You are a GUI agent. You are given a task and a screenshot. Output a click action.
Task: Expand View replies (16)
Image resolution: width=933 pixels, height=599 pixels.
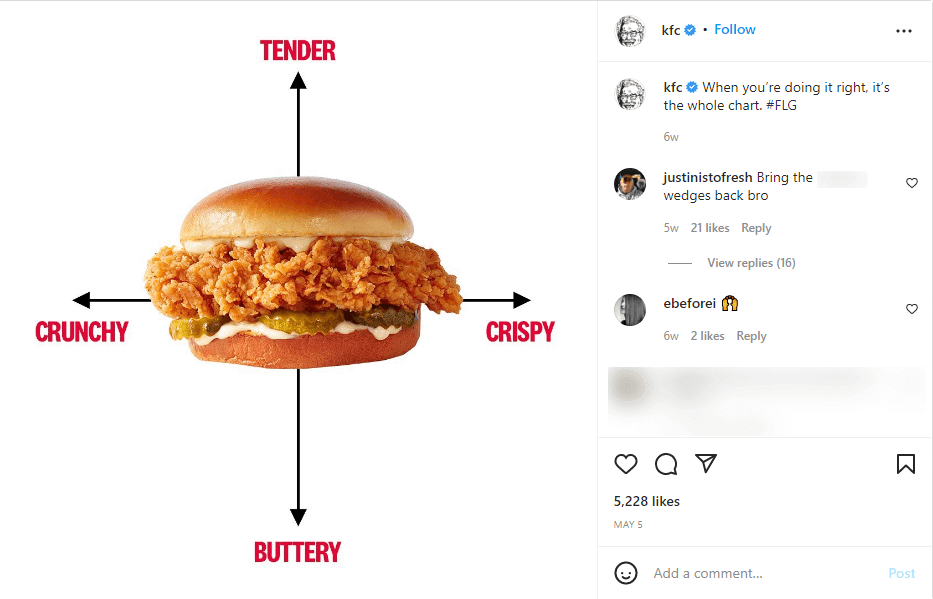point(751,263)
